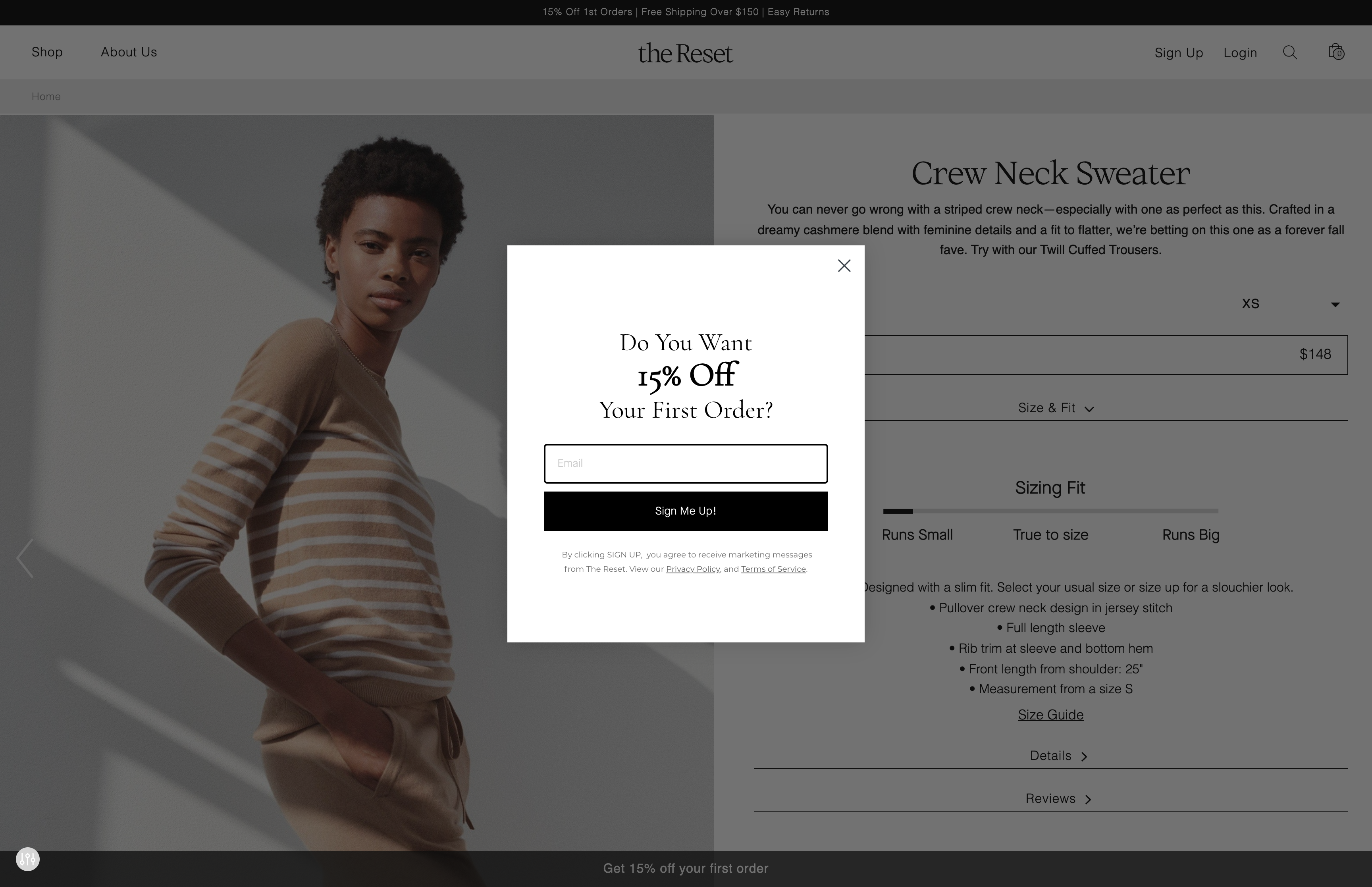View the Privacy Policy
This screenshot has height=887, width=1372.
[693, 569]
